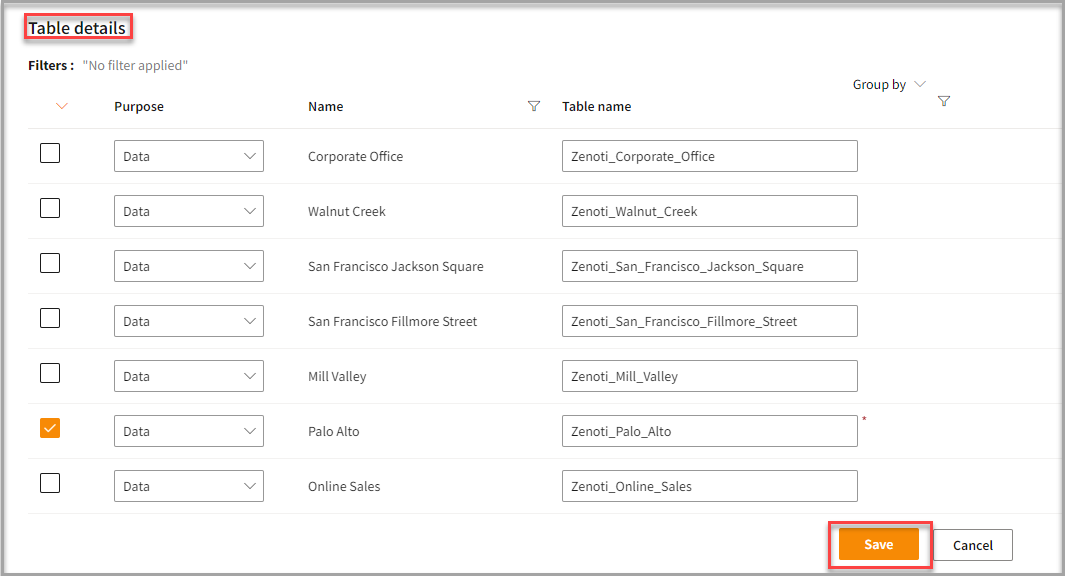The height and width of the screenshot is (576, 1065).
Task: Click the Save button
Action: [878, 544]
